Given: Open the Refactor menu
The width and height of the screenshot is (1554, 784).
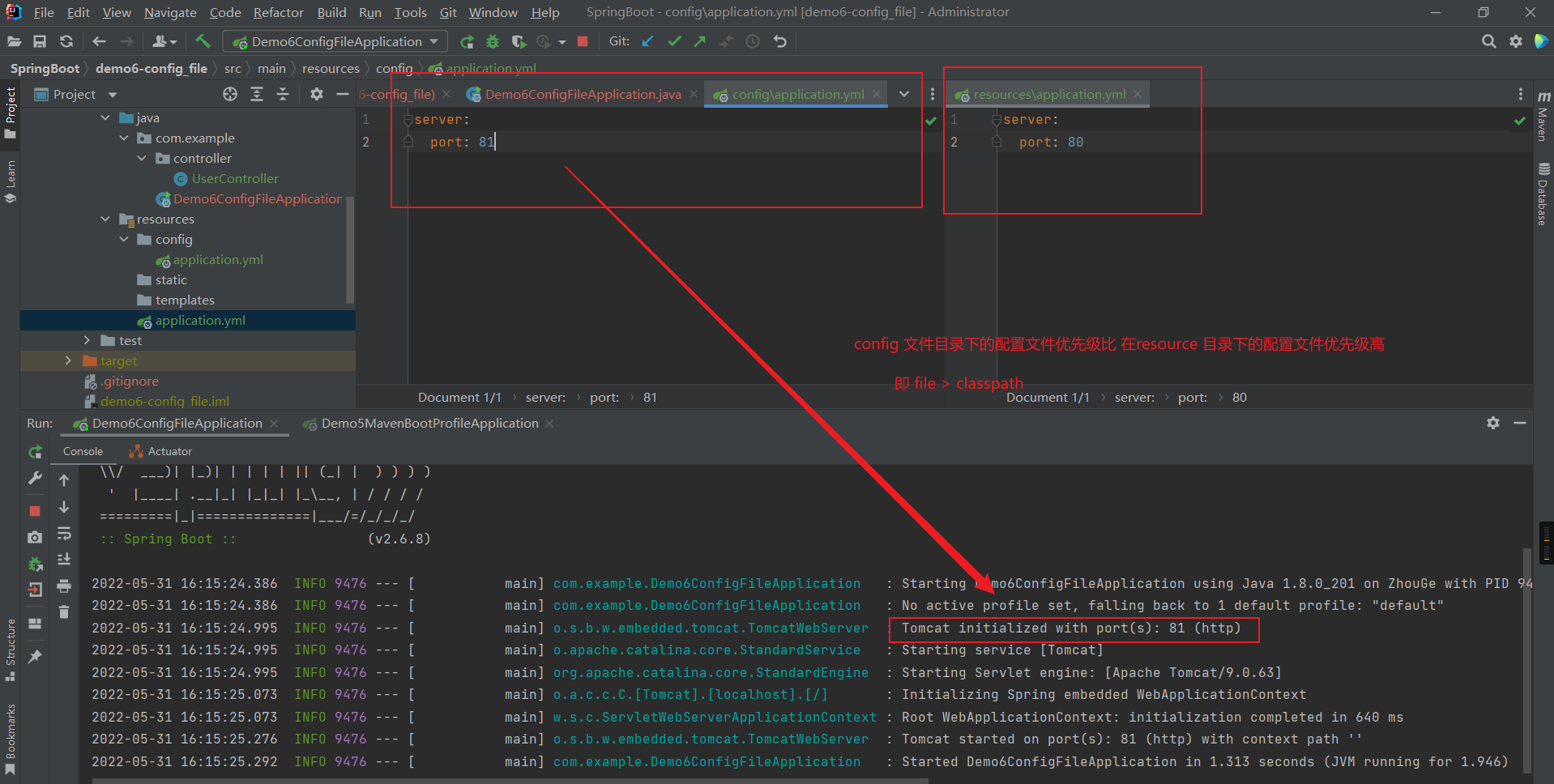Looking at the screenshot, I should point(278,12).
